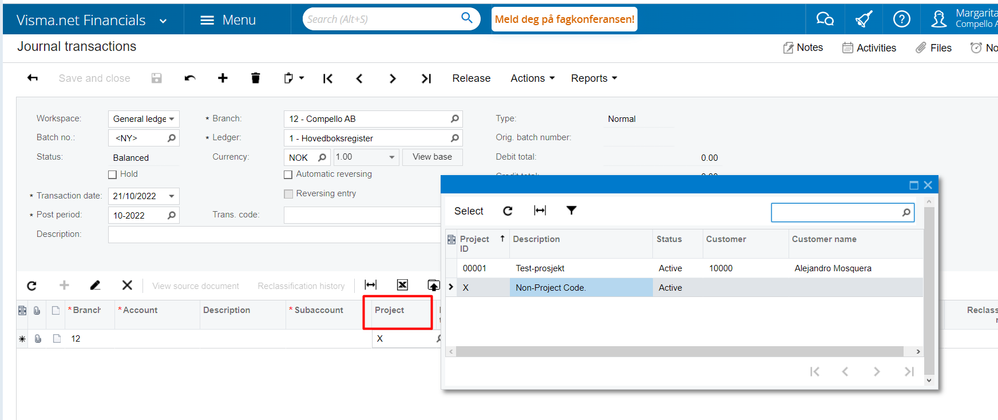Open the user profile icon
Viewport: 998px width, 420px height.
click(x=939, y=20)
